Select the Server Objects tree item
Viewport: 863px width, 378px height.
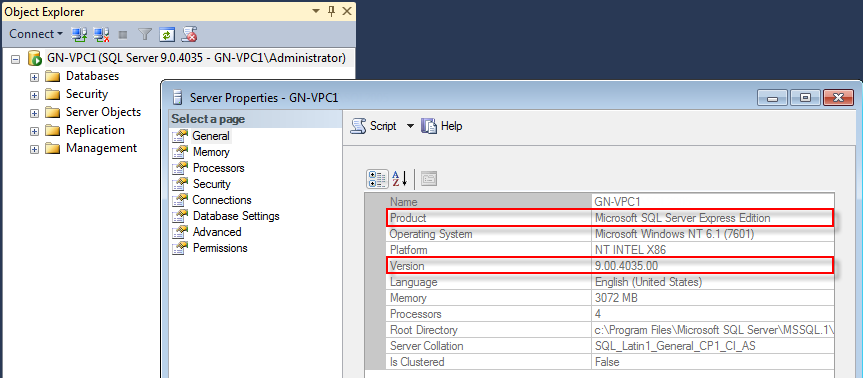(x=103, y=112)
